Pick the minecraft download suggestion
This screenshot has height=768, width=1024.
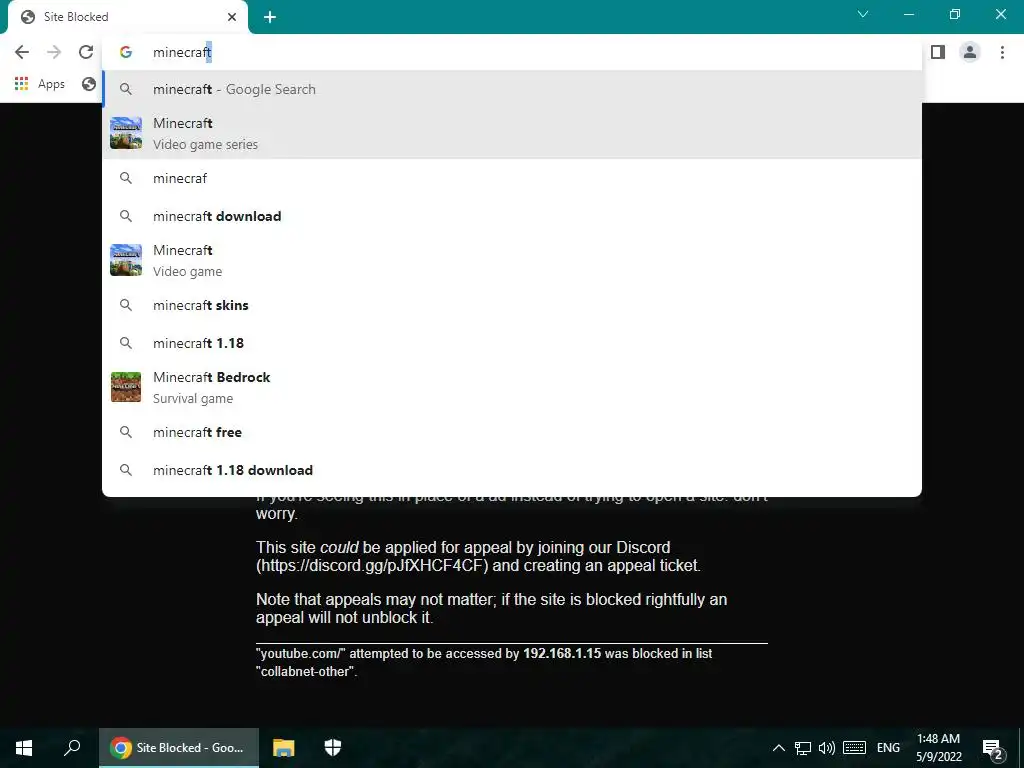[x=512, y=216]
